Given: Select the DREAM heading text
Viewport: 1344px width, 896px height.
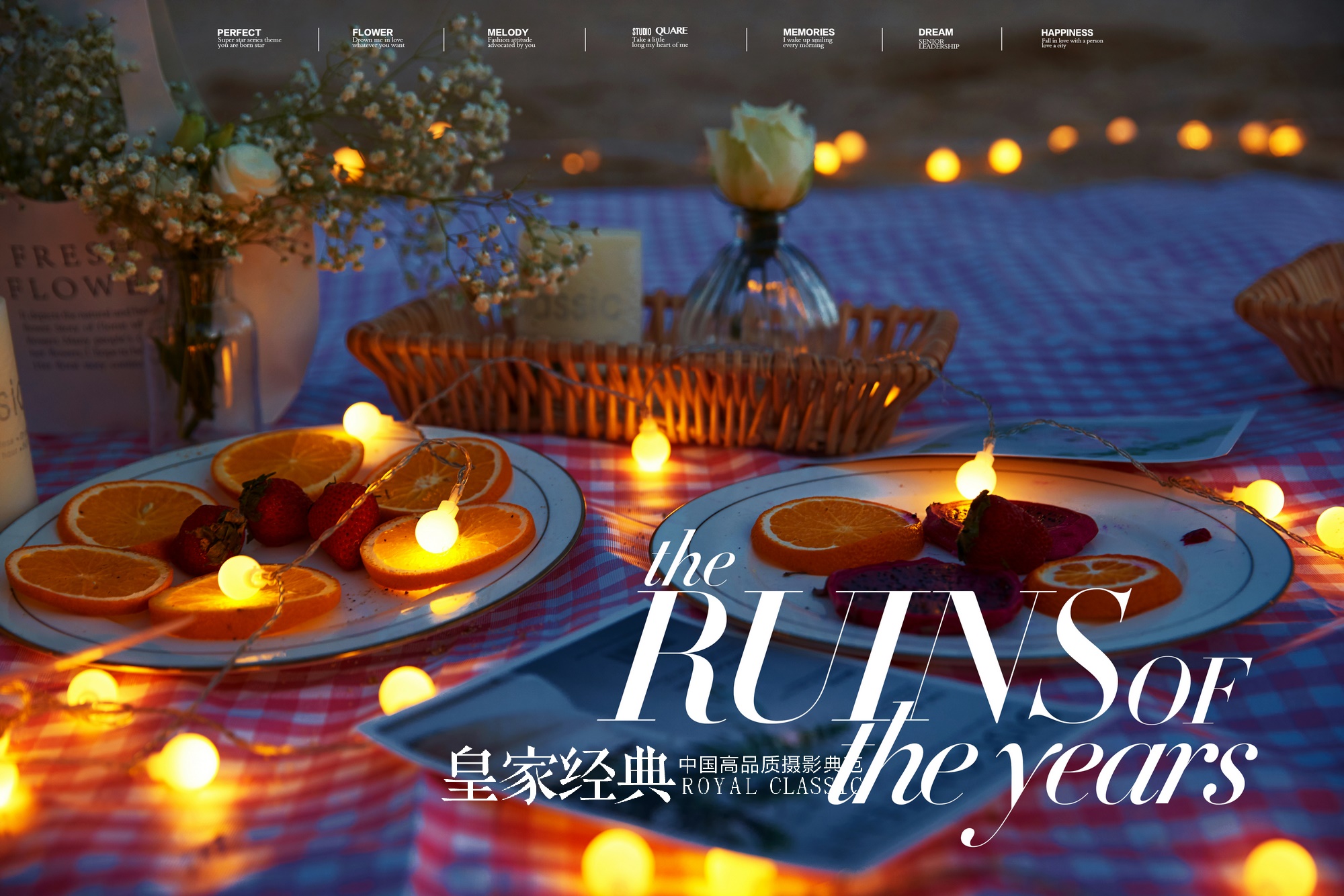Looking at the screenshot, I should click(935, 32).
